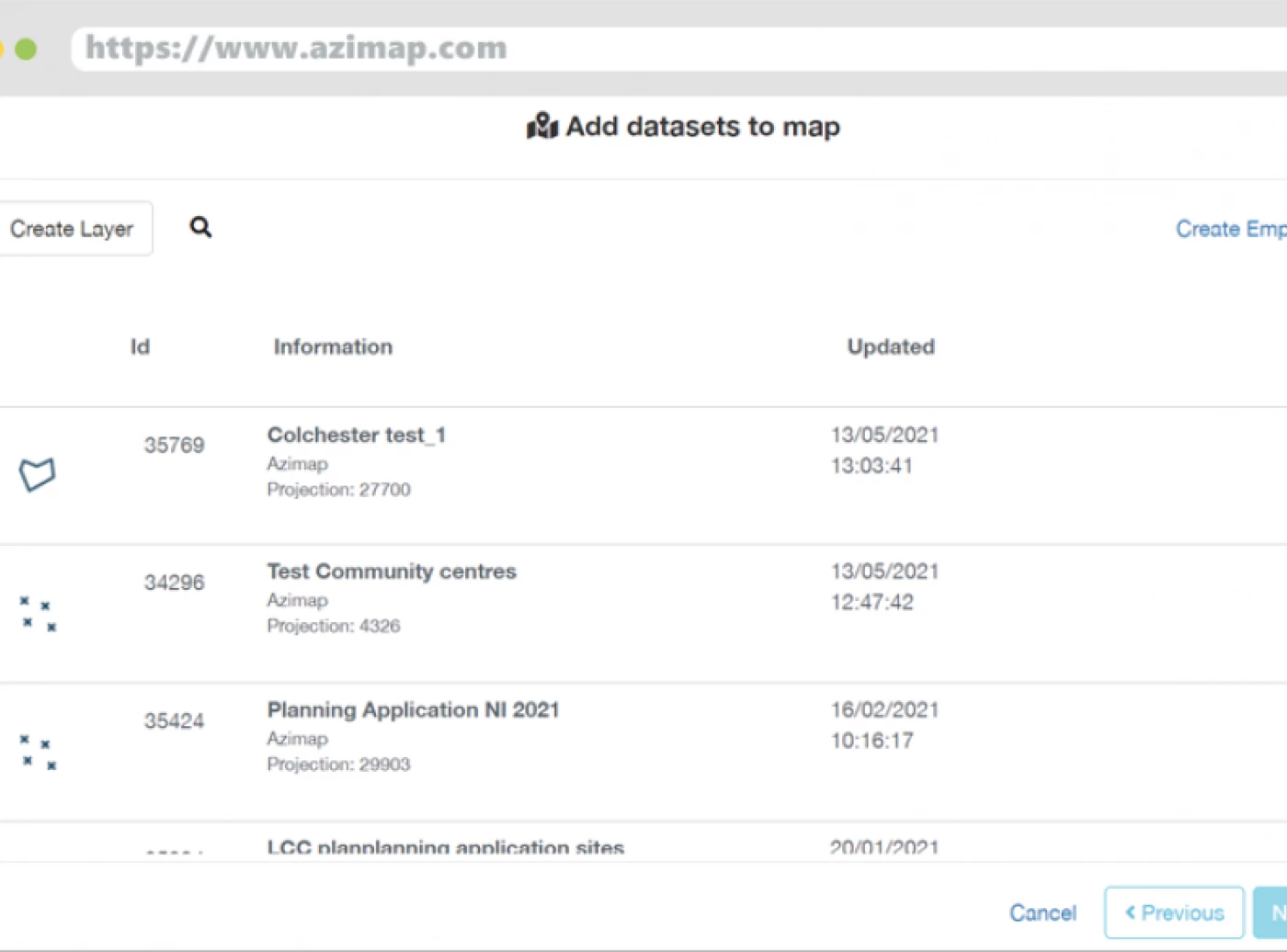Go back with the Previous button
Image resolution: width=1287 pixels, height=952 pixels.
click(x=1174, y=912)
